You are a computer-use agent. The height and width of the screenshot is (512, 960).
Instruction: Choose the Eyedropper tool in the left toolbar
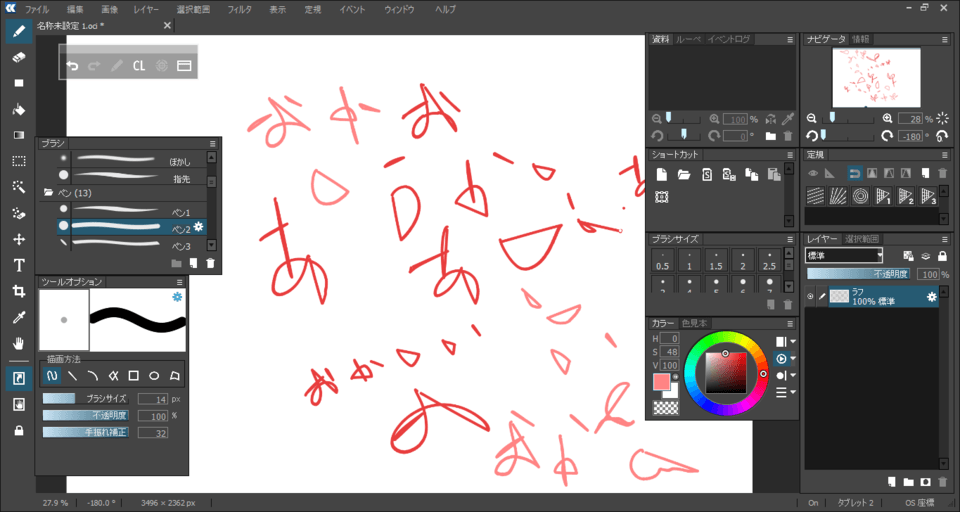18,317
